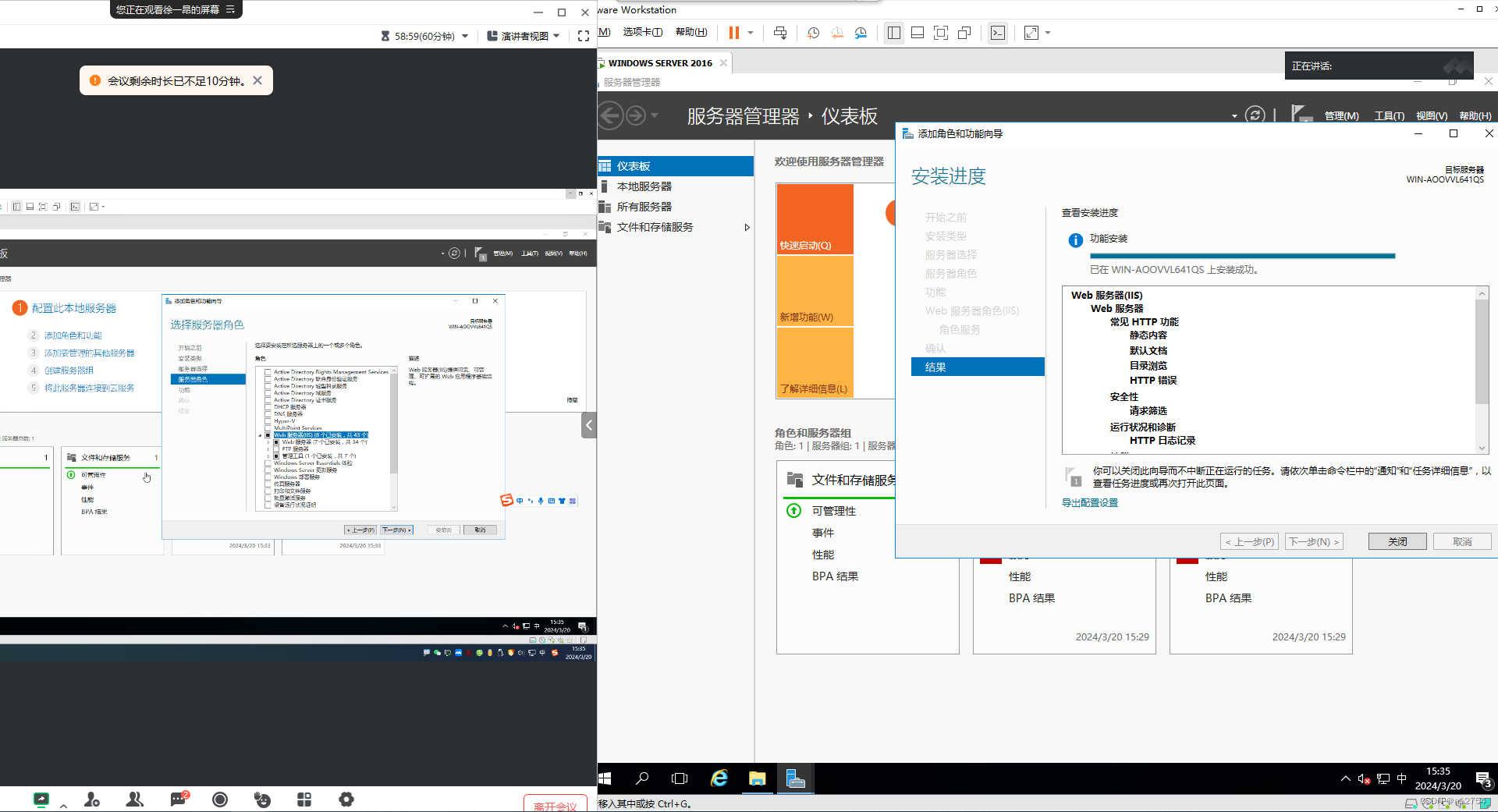The image size is (1498, 812).
Task: Open the Action Center notification icon
Action: point(1483,778)
